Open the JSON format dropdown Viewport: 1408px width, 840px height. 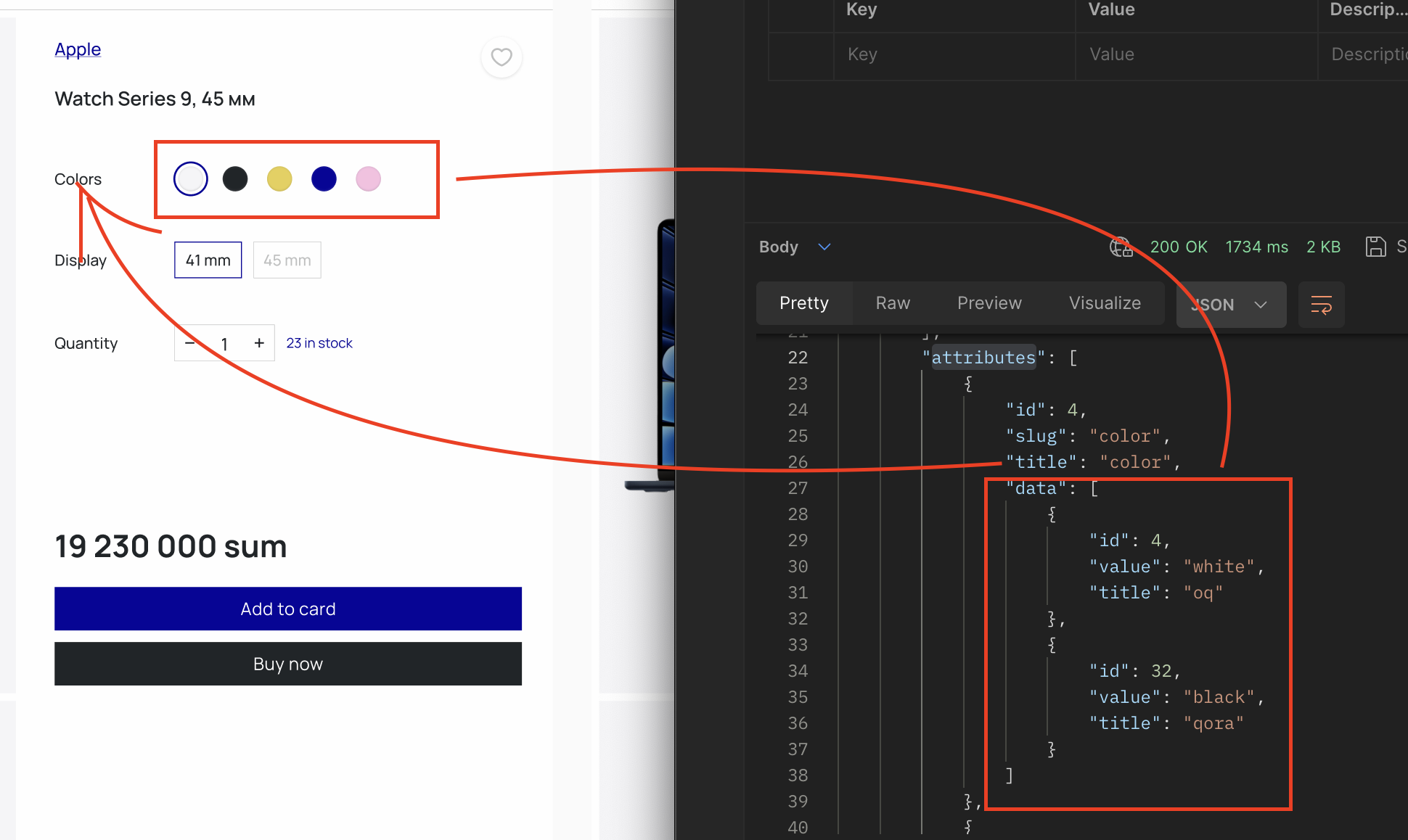pos(1231,305)
